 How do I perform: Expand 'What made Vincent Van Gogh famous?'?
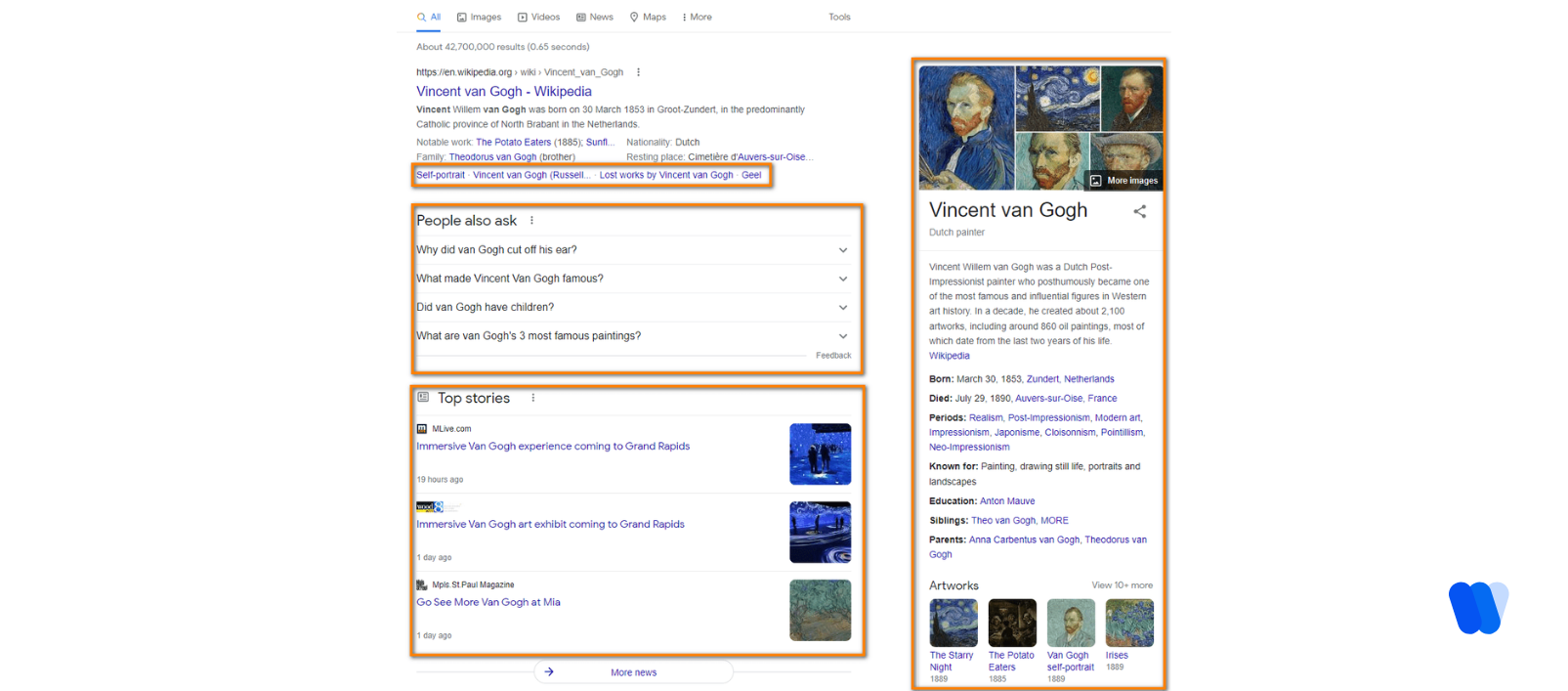click(633, 279)
